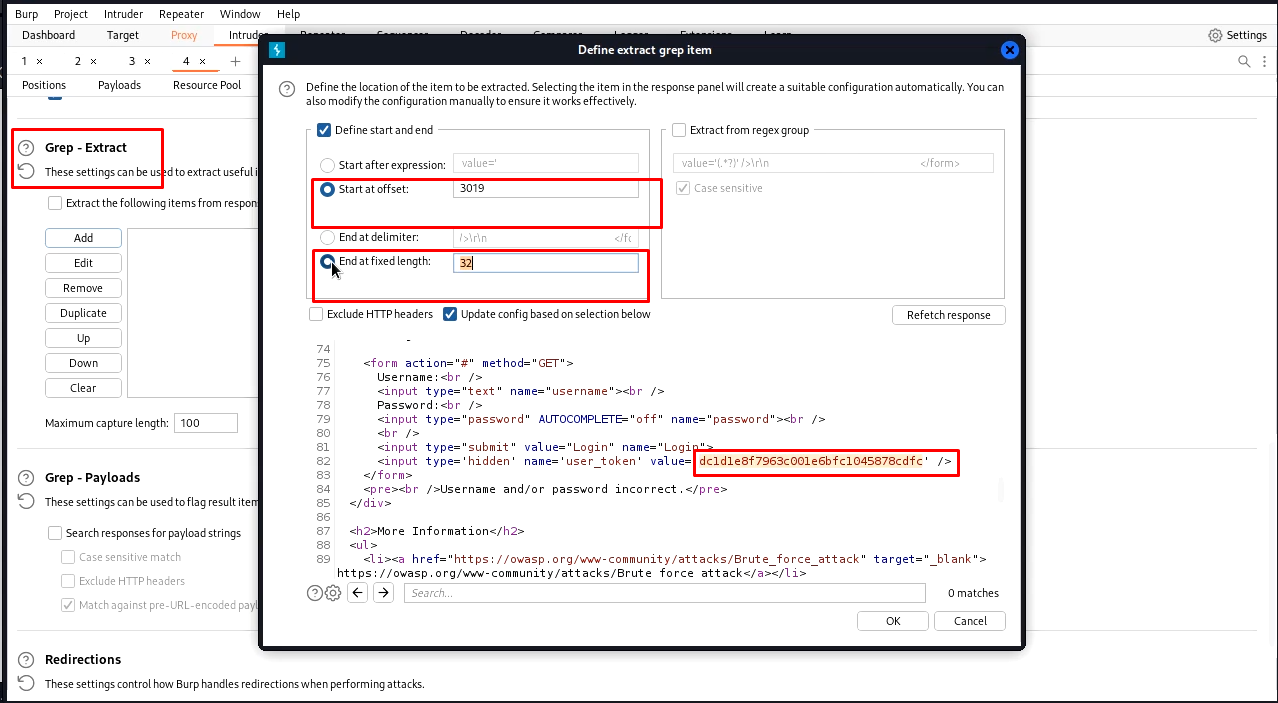The width and height of the screenshot is (1278, 703).
Task: Confirm the dialog with OK
Action: click(893, 621)
